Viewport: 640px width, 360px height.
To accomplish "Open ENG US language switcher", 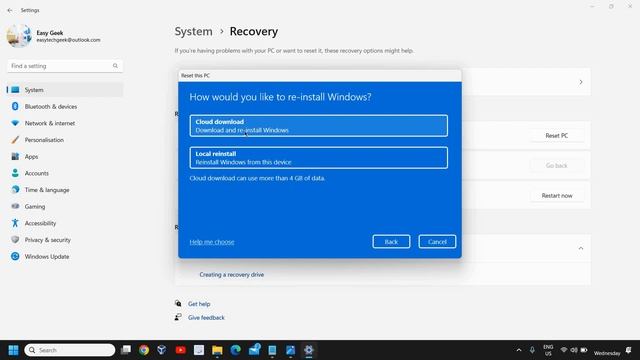I will [548, 350].
